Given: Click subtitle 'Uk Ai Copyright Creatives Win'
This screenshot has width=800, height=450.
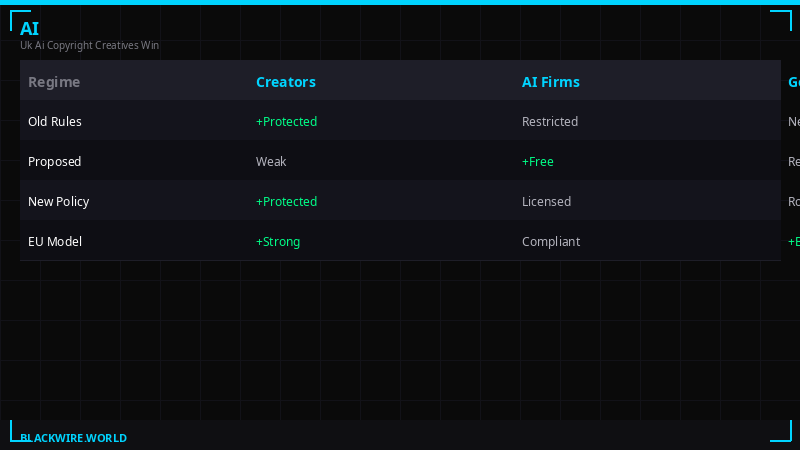Looking at the screenshot, I should coord(89,45).
